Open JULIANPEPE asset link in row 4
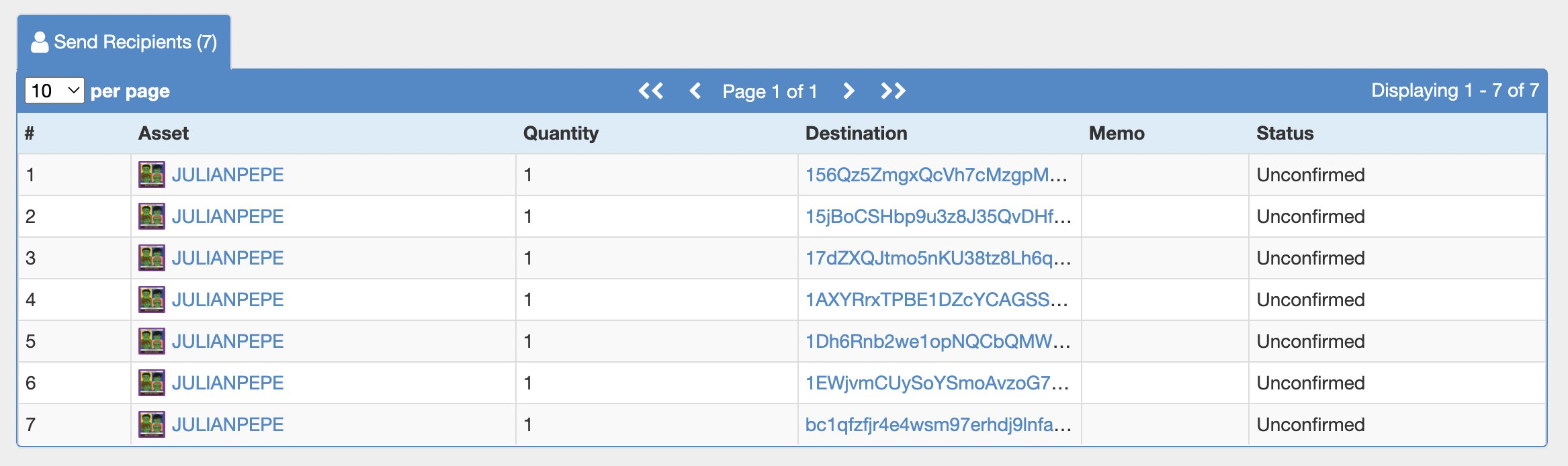Screen dimensions: 1568x466 click(x=228, y=299)
